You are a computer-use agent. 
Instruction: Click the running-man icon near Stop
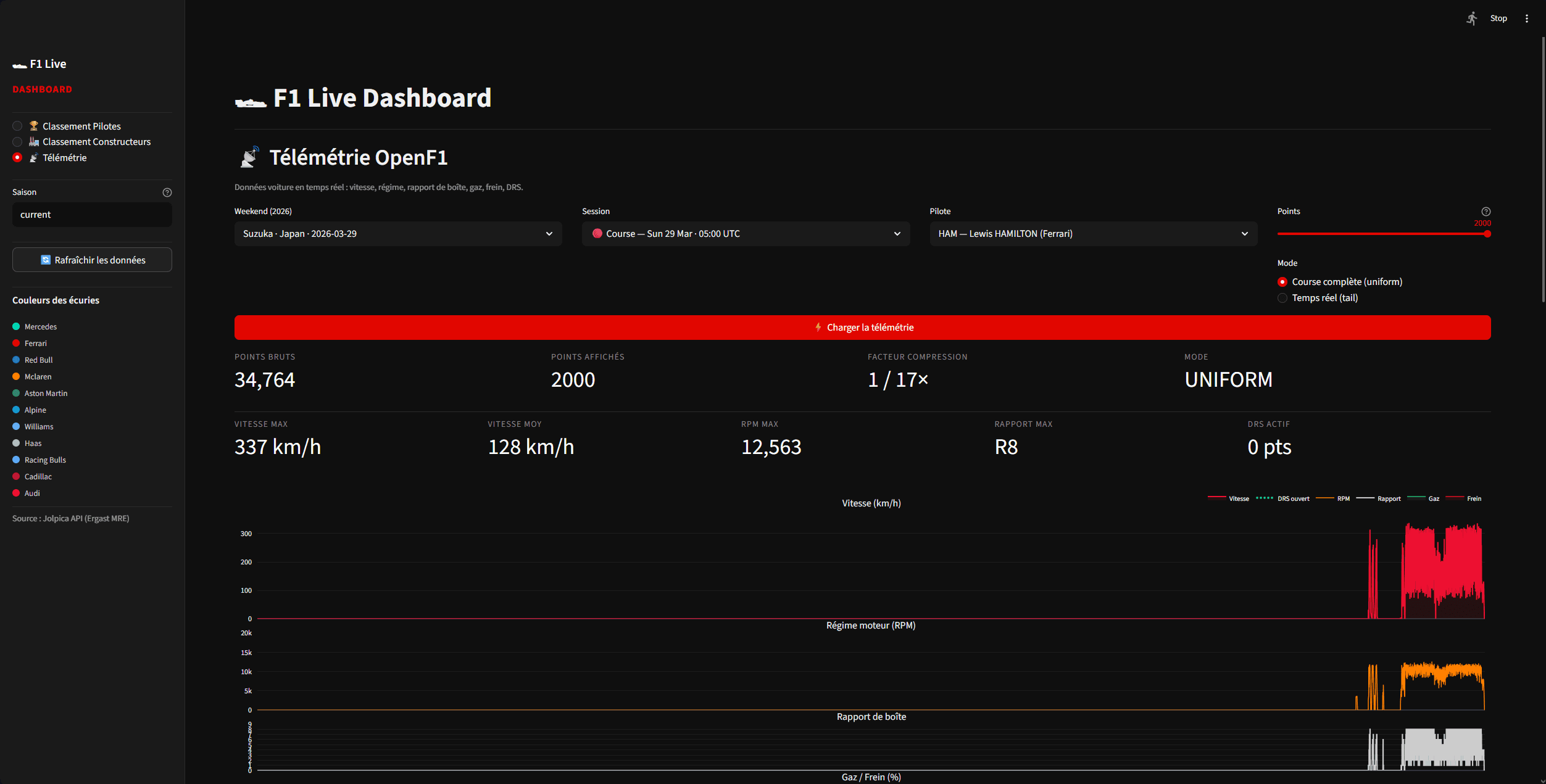click(x=1472, y=18)
